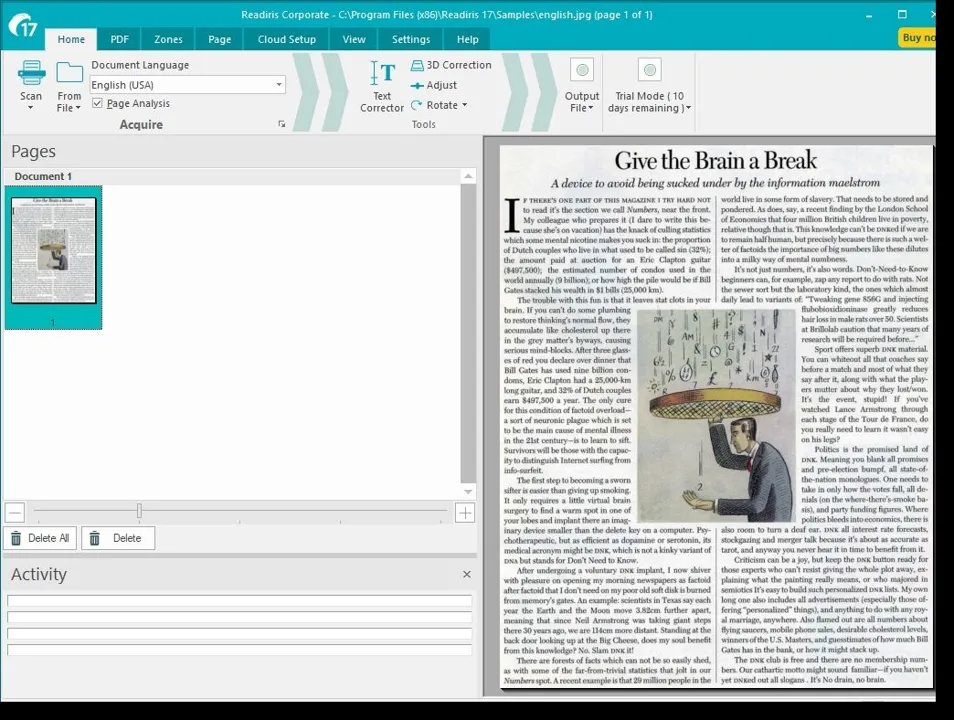Viewport: 954px width, 720px height.
Task: Click Pages panel scroll down arrow
Action: pyautogui.click(x=468, y=491)
